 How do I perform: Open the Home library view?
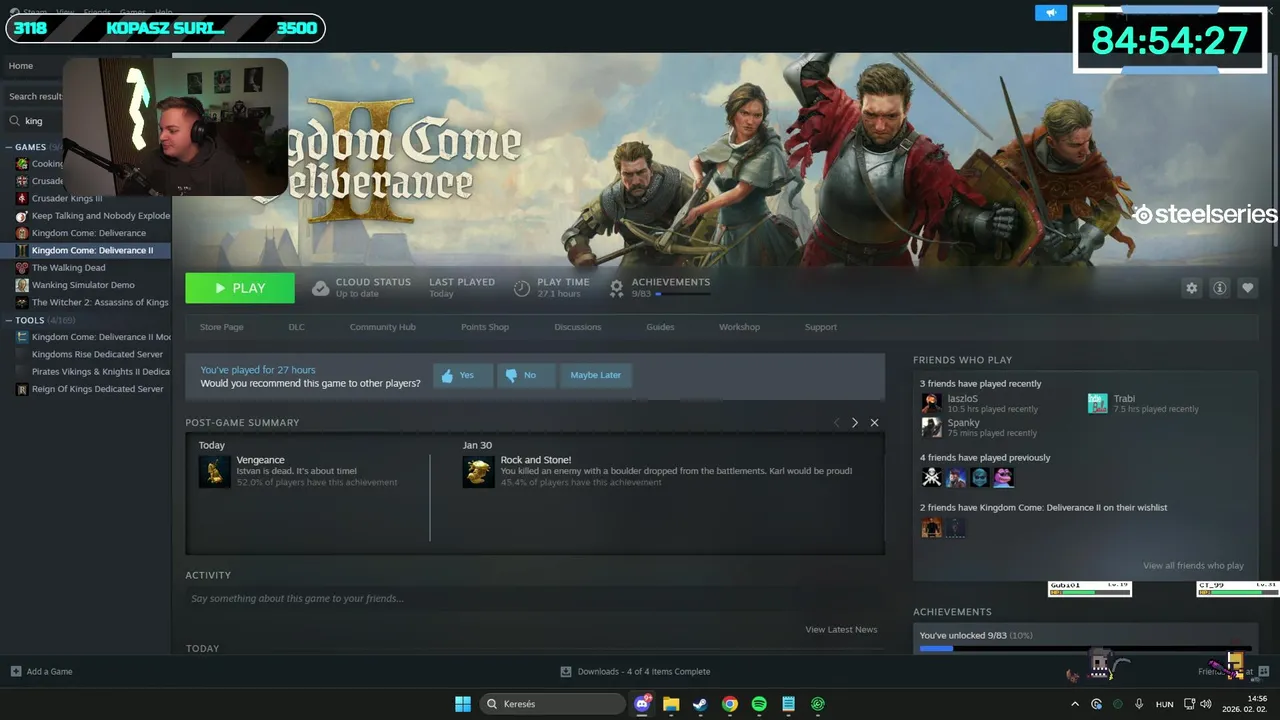coord(21,66)
